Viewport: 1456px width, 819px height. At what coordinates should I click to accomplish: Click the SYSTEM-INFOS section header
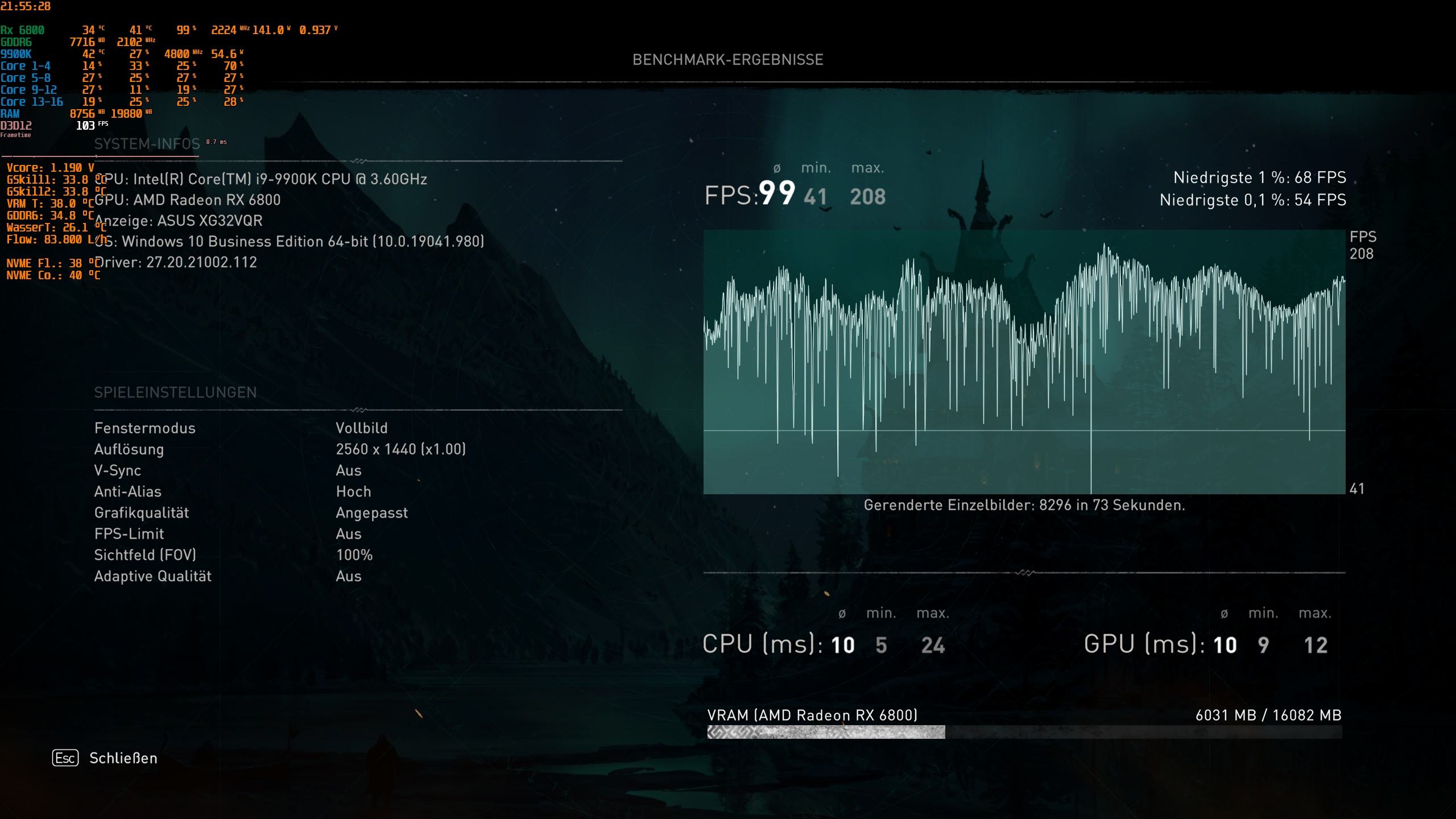pyautogui.click(x=147, y=144)
